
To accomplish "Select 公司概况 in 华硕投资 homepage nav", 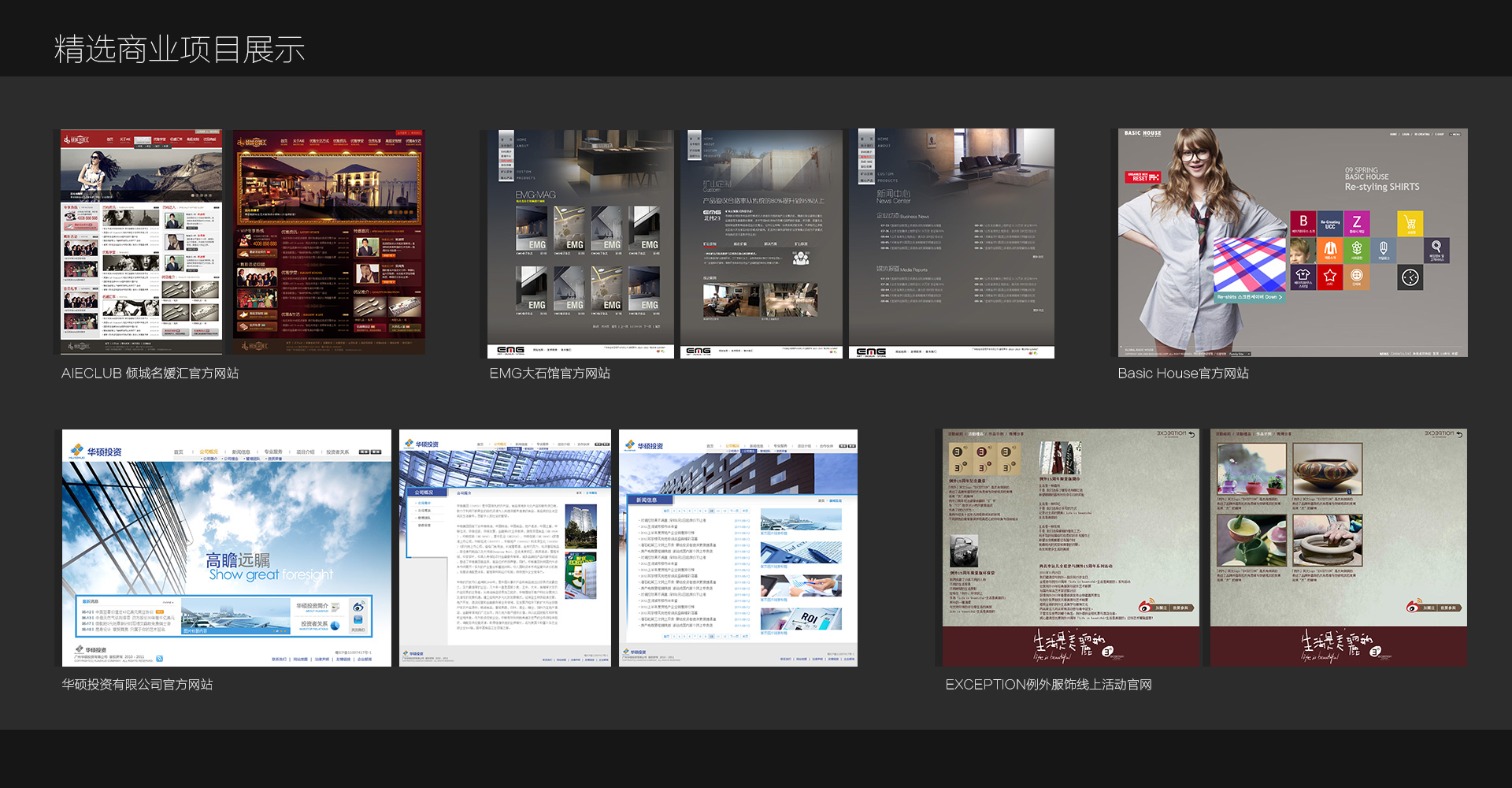I will 209,452.
